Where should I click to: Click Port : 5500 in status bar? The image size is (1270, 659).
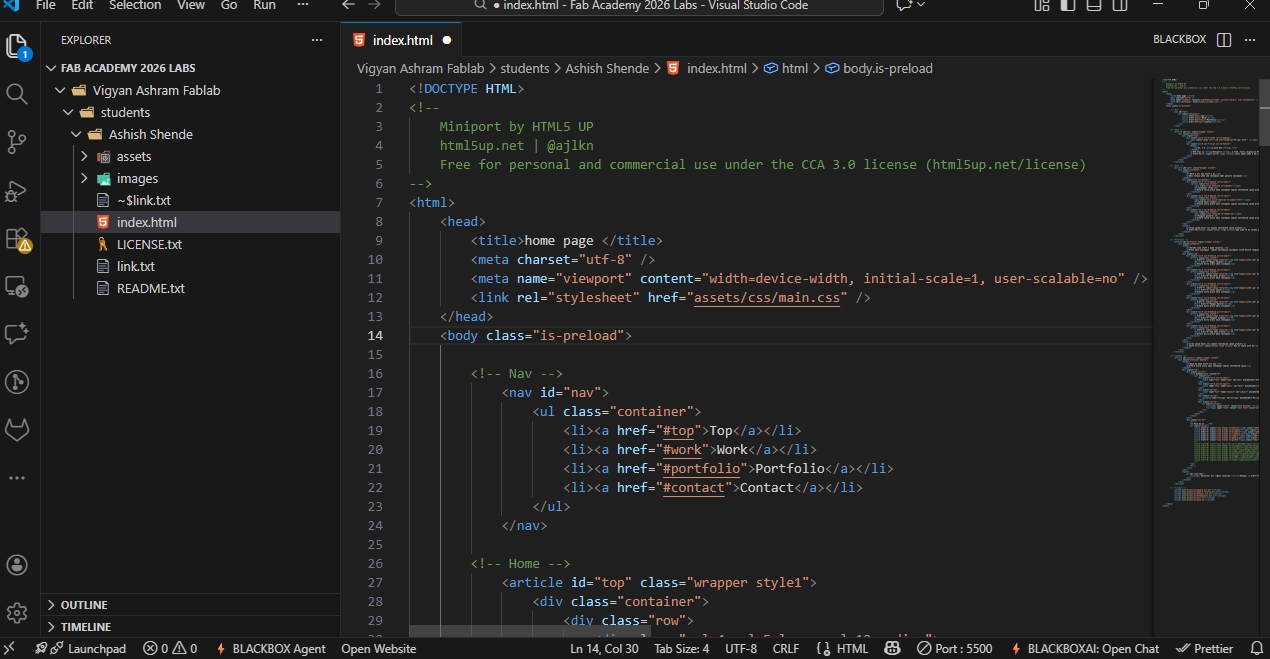click(954, 648)
